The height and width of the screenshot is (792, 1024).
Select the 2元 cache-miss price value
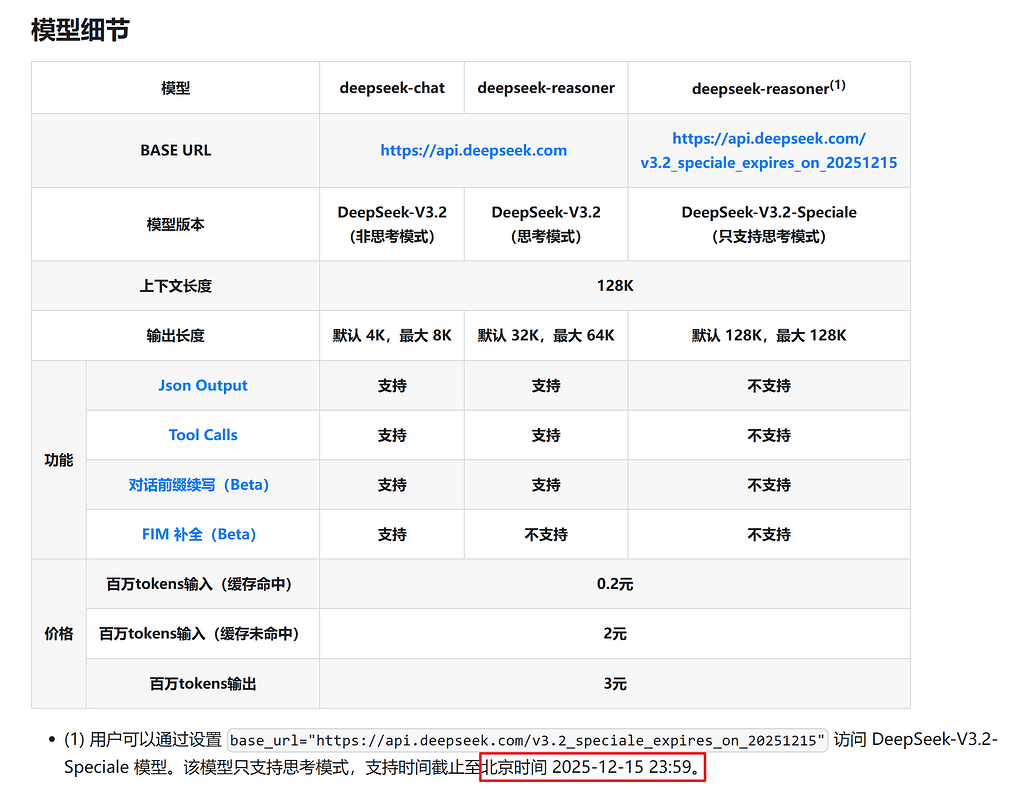pyautogui.click(x=615, y=633)
